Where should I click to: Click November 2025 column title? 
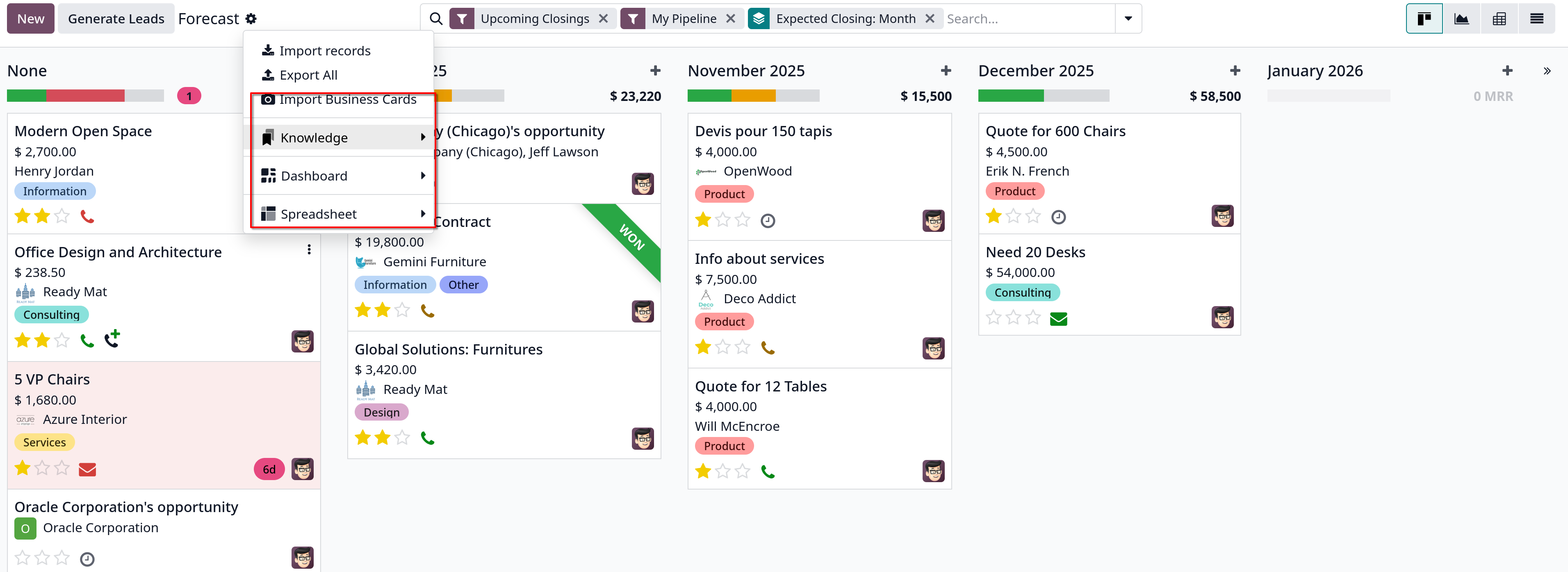745,71
